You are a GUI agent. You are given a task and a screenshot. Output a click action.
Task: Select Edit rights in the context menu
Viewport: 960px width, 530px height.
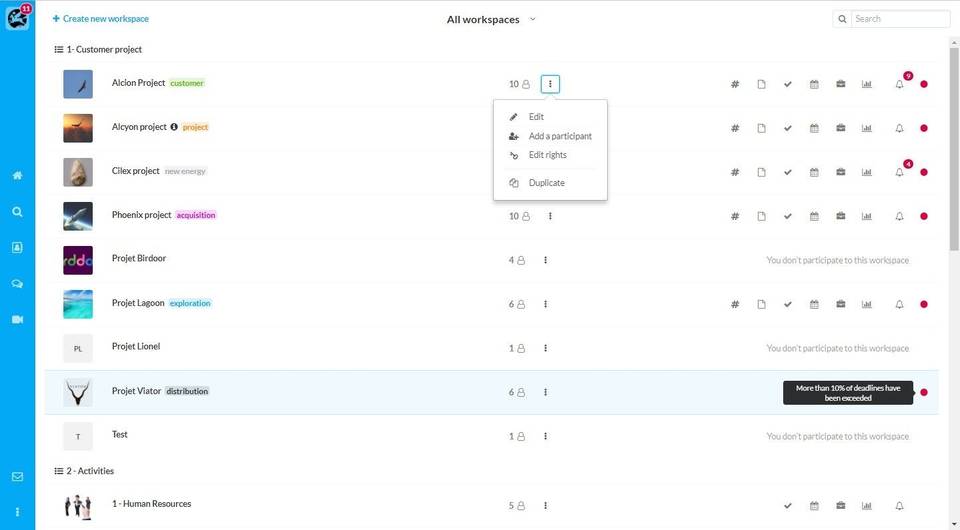(x=547, y=155)
